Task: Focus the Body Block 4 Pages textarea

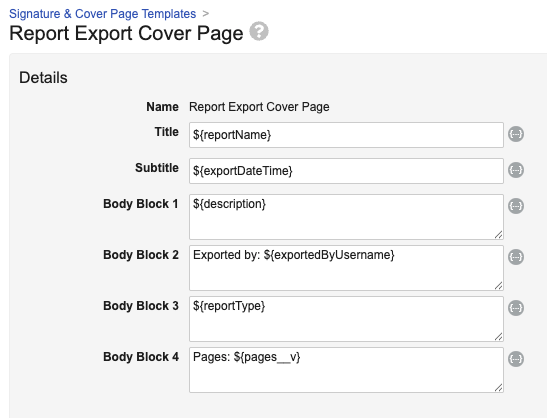Action: pos(346,370)
